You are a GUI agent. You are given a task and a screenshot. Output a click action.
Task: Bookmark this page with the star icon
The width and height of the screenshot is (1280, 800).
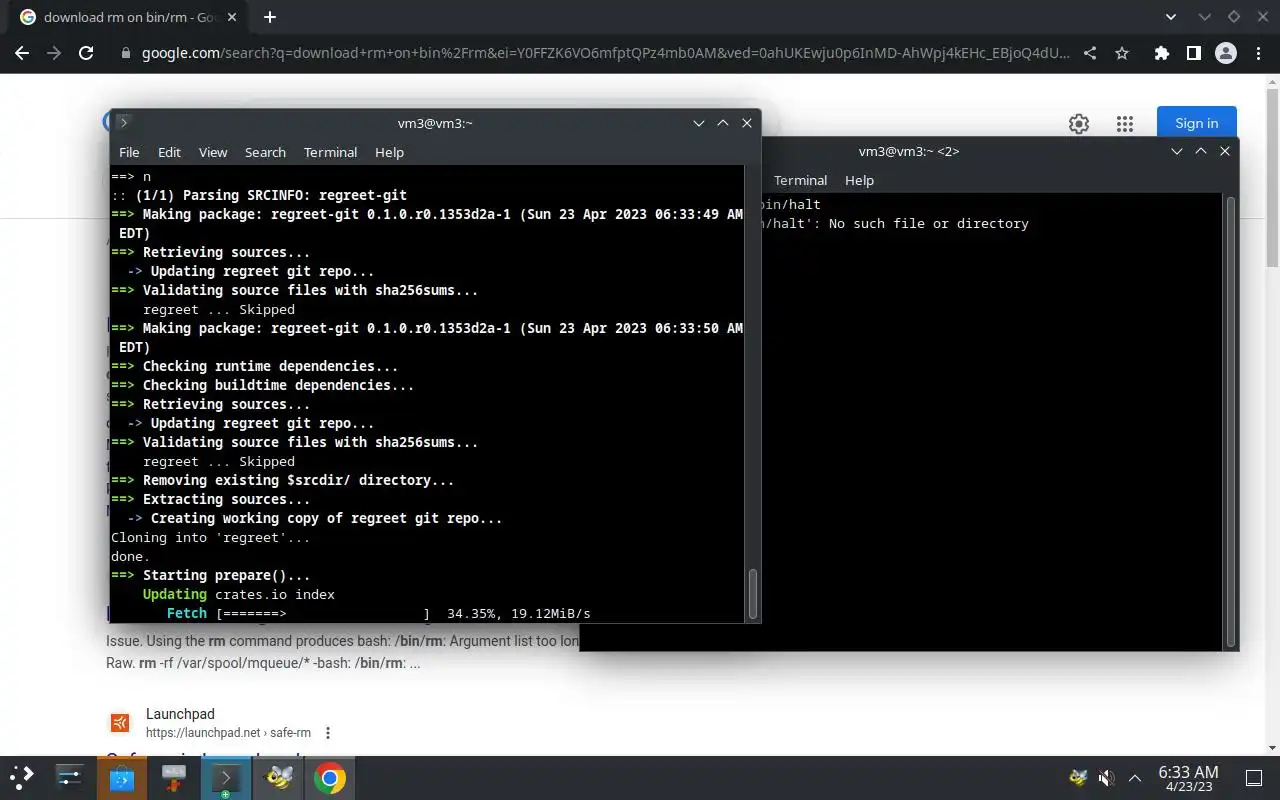(x=1122, y=54)
